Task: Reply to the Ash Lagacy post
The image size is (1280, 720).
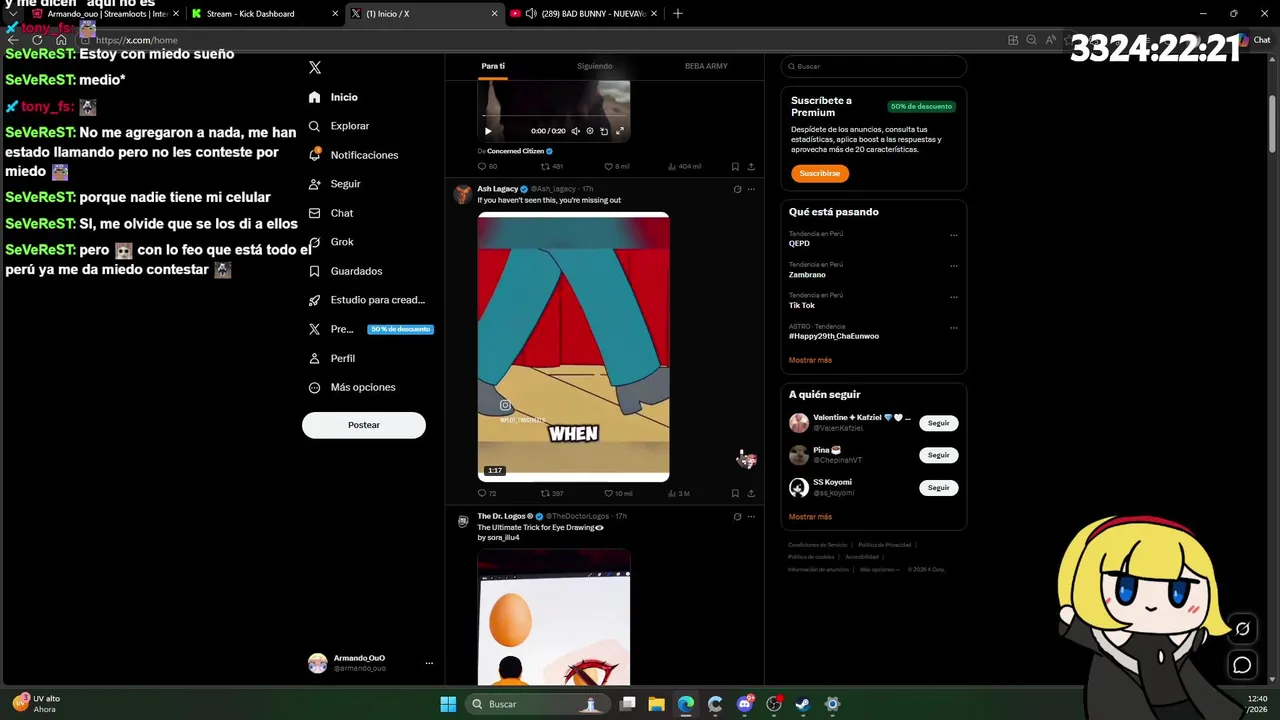Action: 482,493
